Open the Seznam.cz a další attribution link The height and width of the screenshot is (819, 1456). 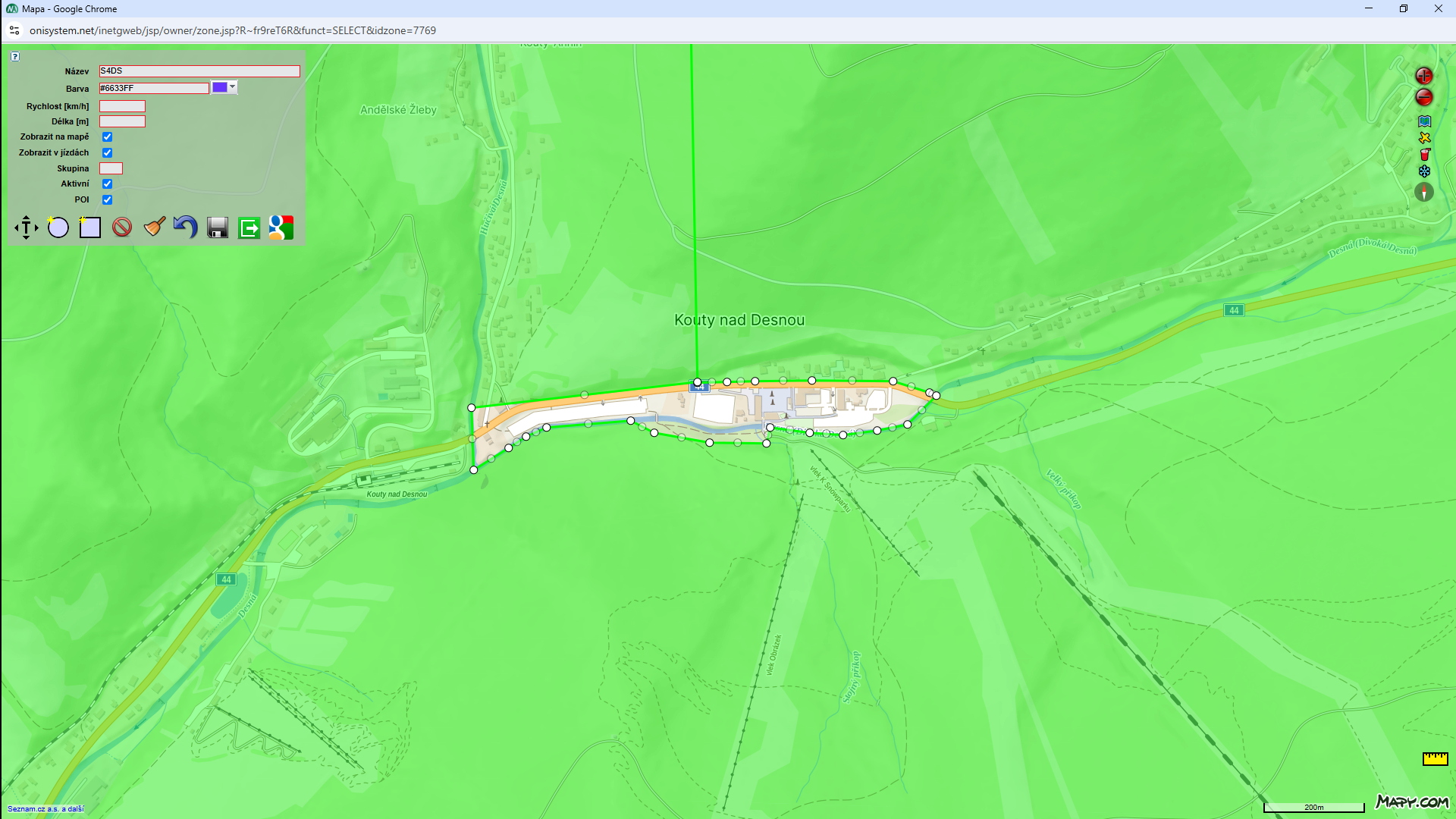(x=45, y=809)
